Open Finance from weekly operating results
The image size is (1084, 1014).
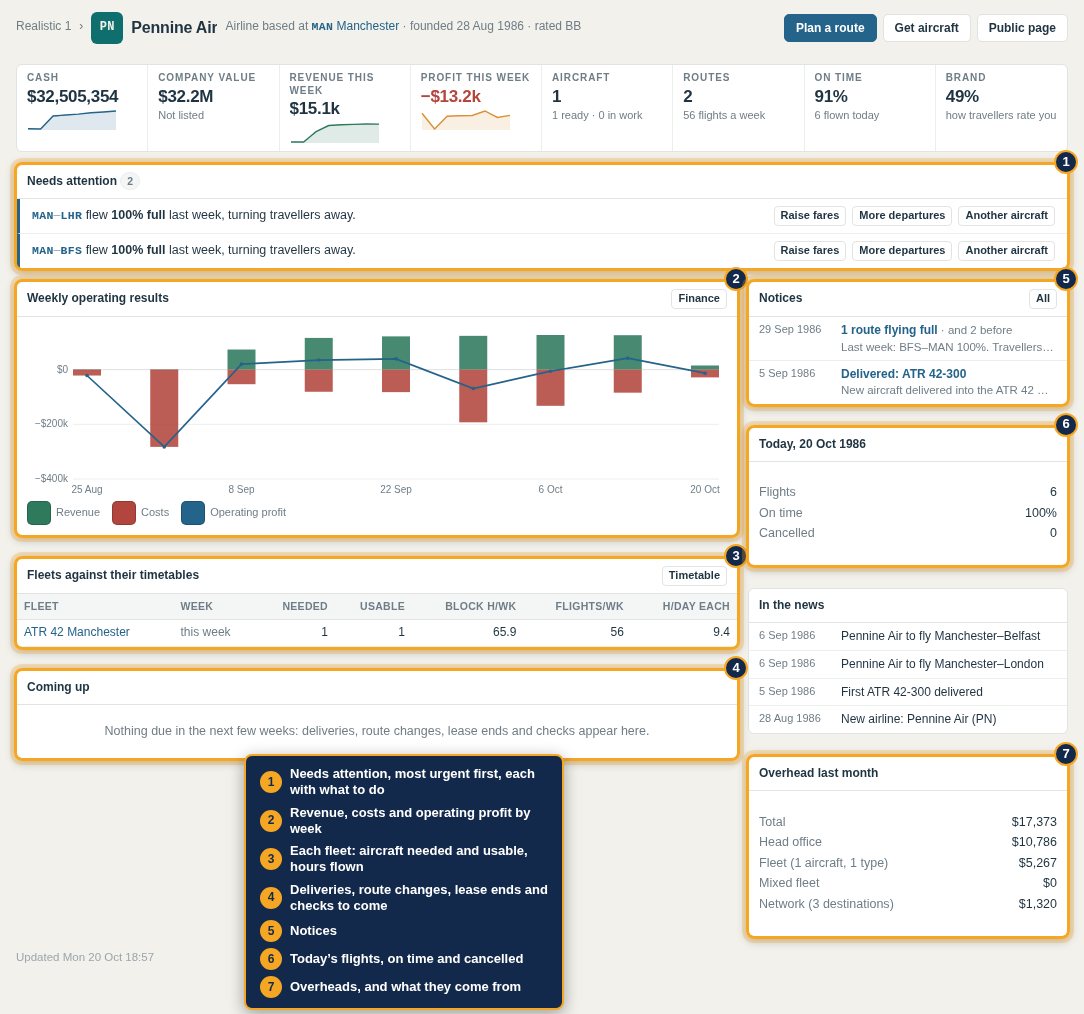tap(698, 299)
